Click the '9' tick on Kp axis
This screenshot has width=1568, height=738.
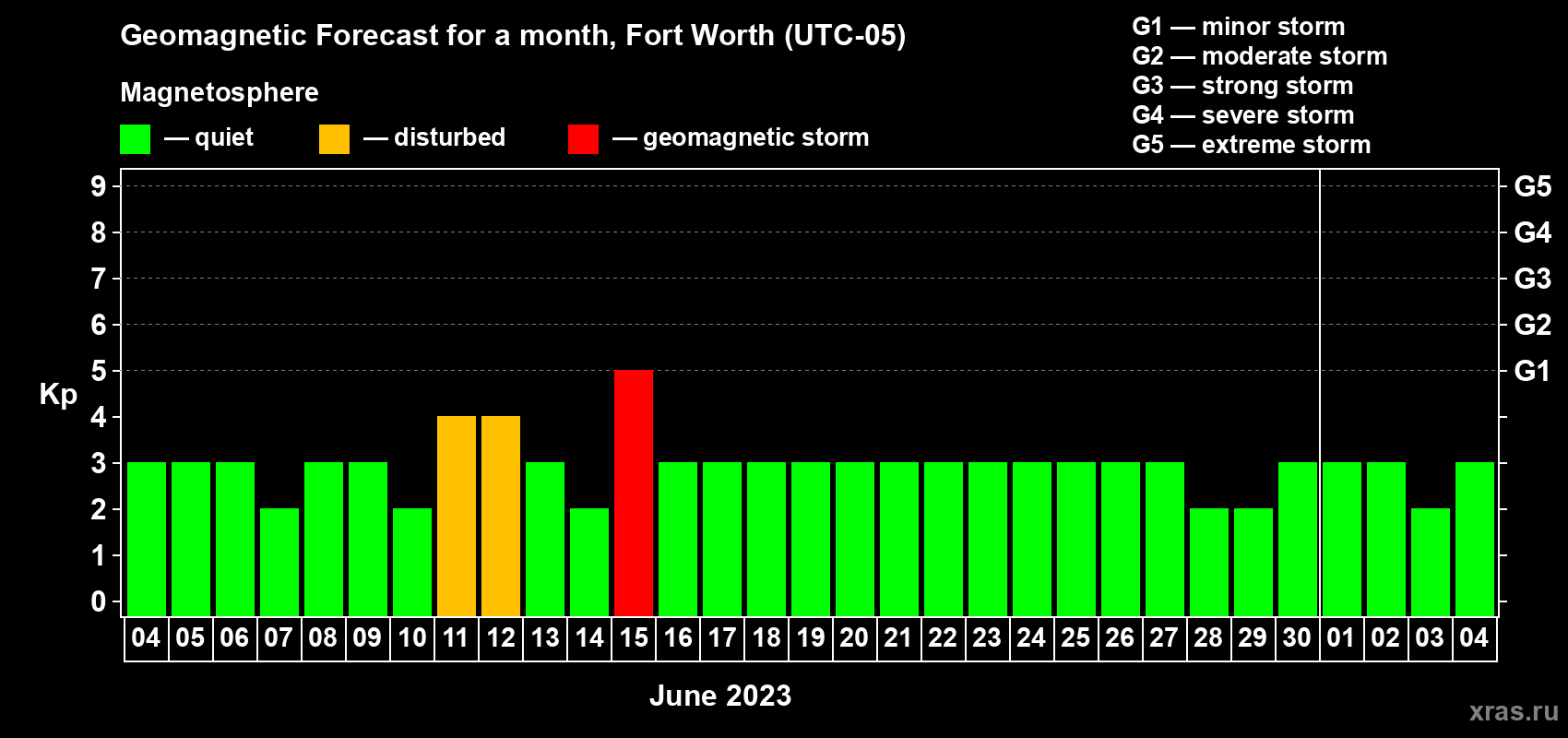(99, 186)
